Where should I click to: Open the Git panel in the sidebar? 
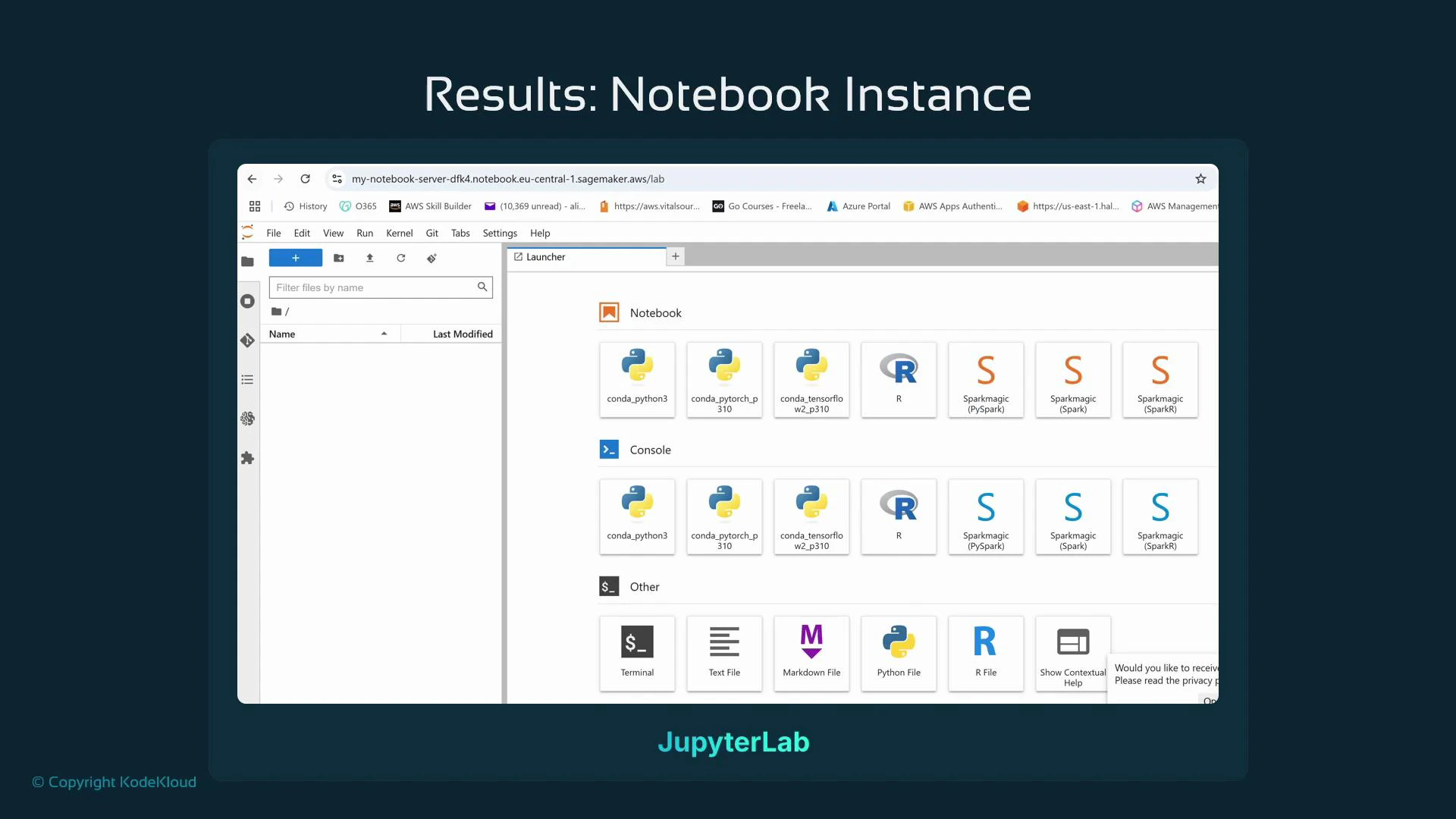pos(248,340)
